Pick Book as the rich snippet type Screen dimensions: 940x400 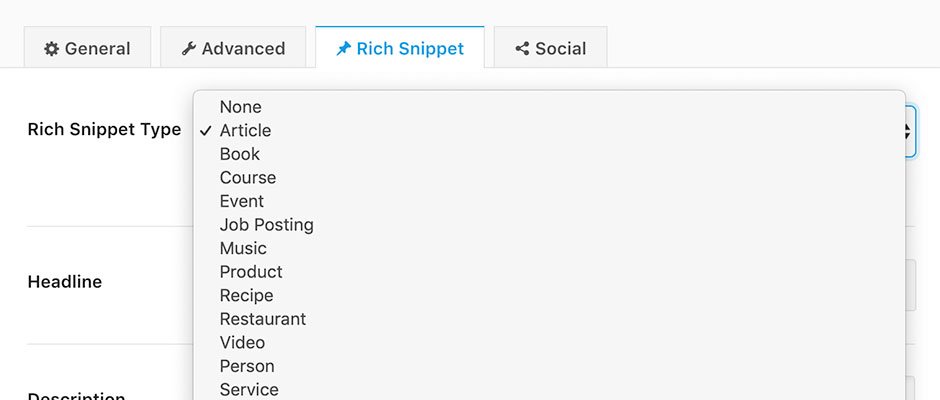(x=240, y=154)
